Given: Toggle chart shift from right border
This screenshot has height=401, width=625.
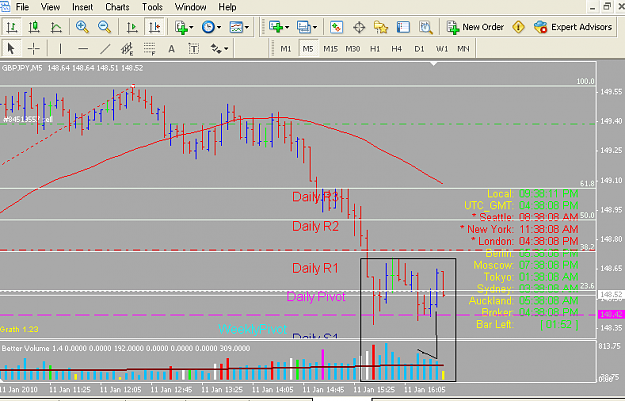Looking at the screenshot, I should pos(154,27).
